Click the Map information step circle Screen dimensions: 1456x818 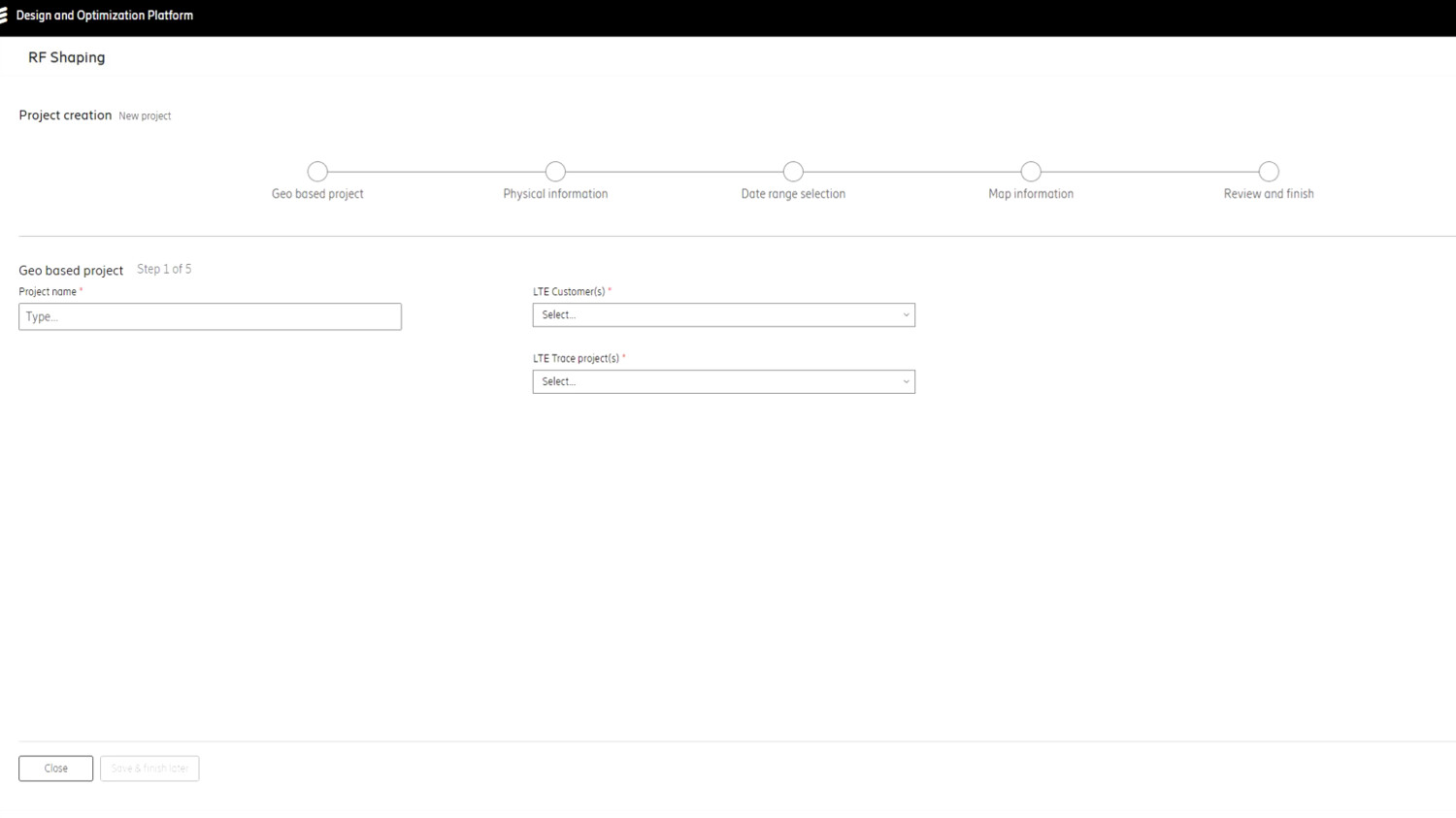[1031, 171]
